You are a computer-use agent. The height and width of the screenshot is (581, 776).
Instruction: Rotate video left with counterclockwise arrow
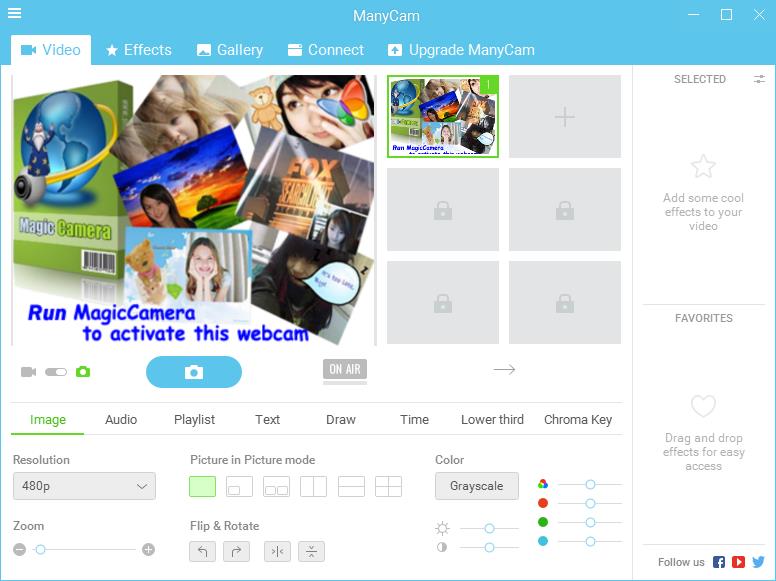click(202, 551)
